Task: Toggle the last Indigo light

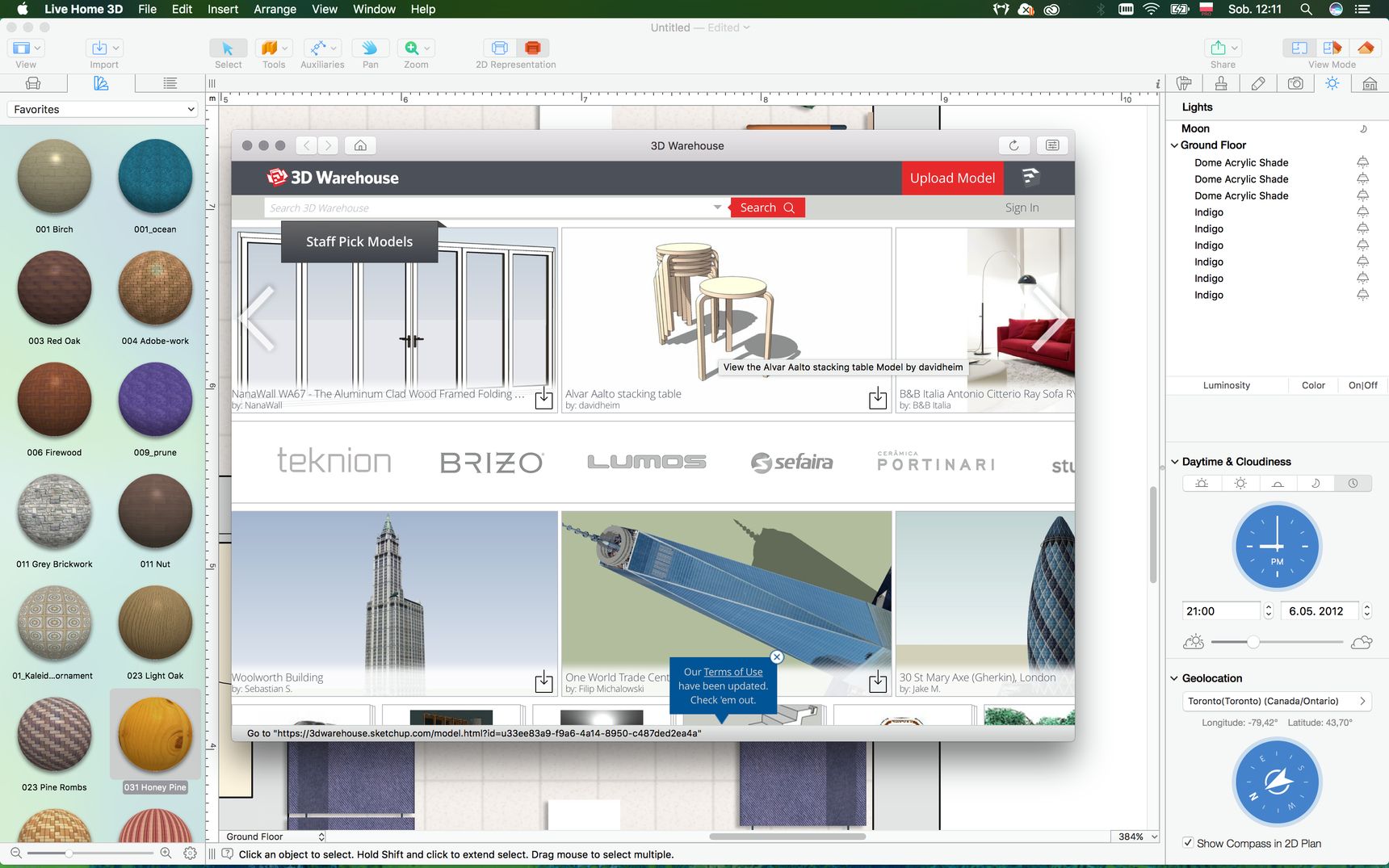Action: (1362, 295)
